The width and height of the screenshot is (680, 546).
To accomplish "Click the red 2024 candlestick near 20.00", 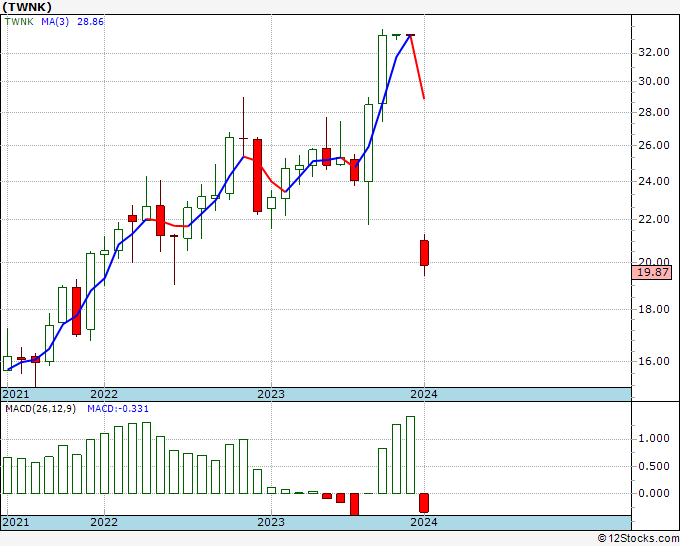I will point(424,253).
